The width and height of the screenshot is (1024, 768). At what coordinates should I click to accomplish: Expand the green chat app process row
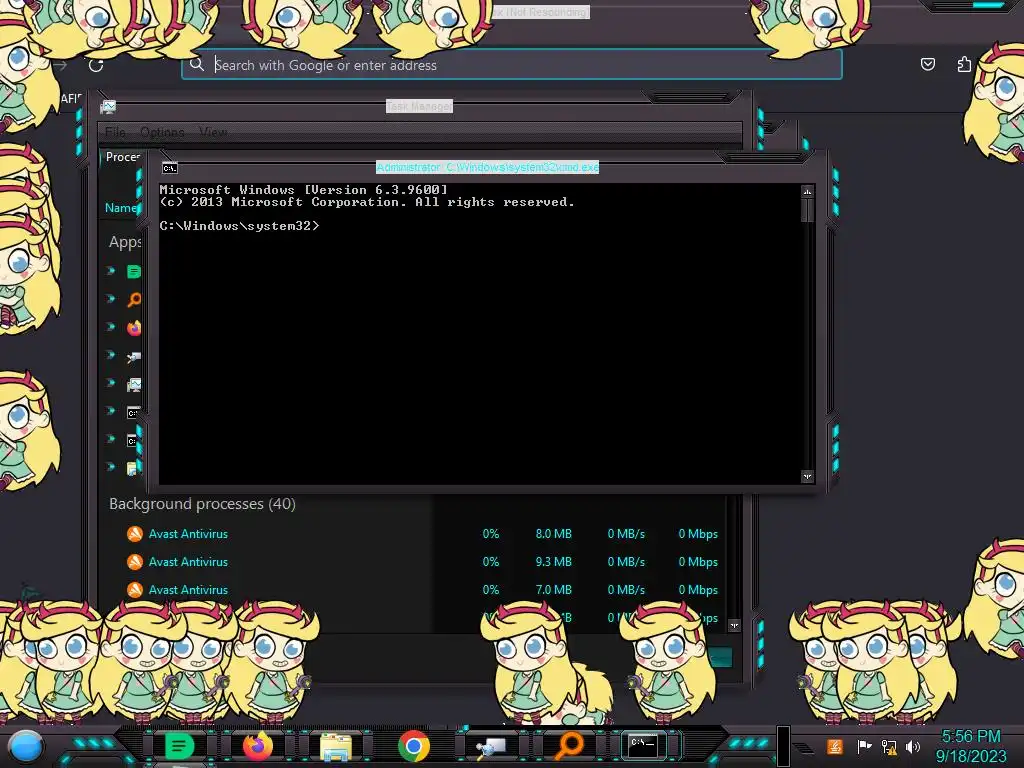(111, 270)
